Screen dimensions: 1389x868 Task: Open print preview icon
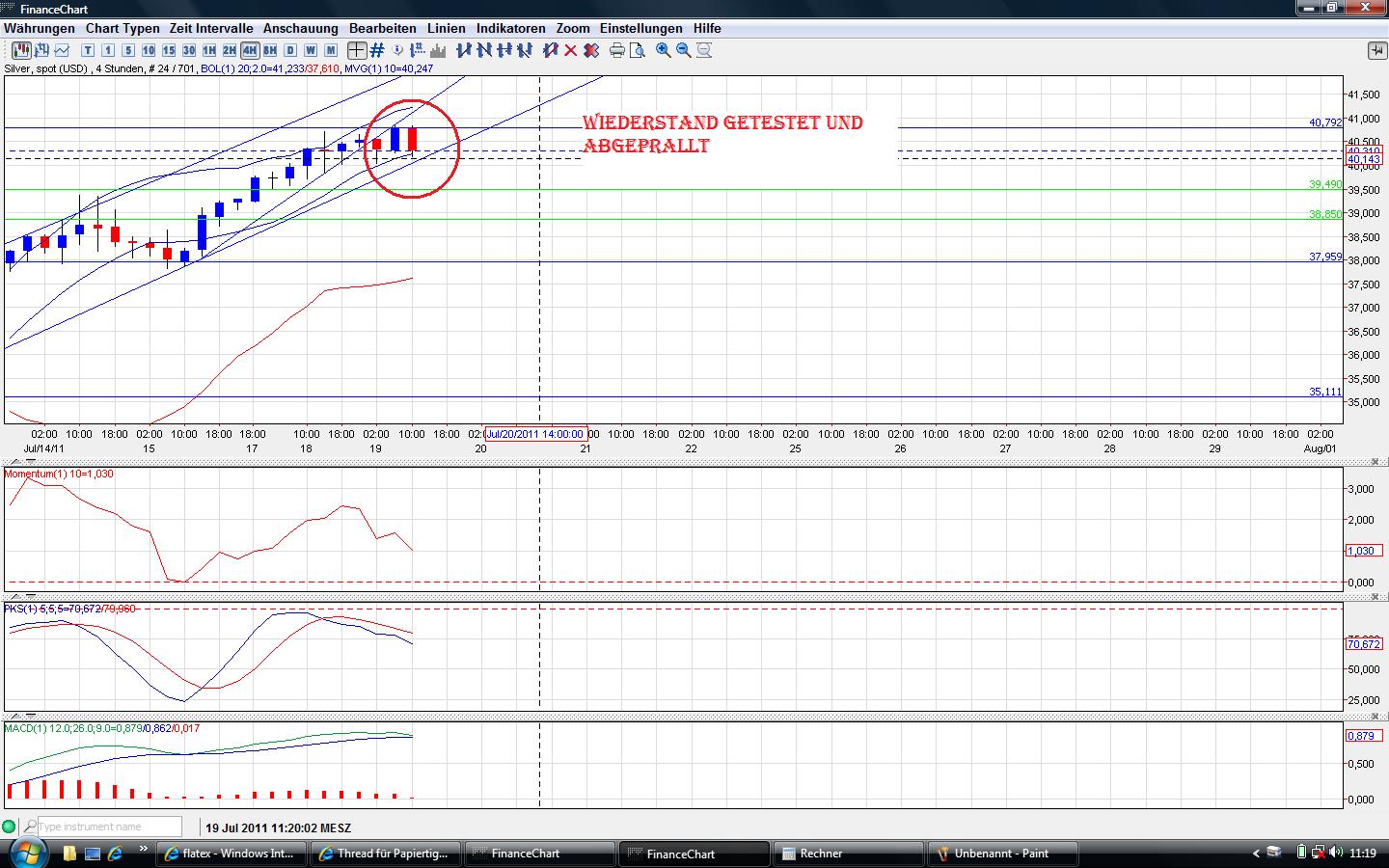point(638,50)
